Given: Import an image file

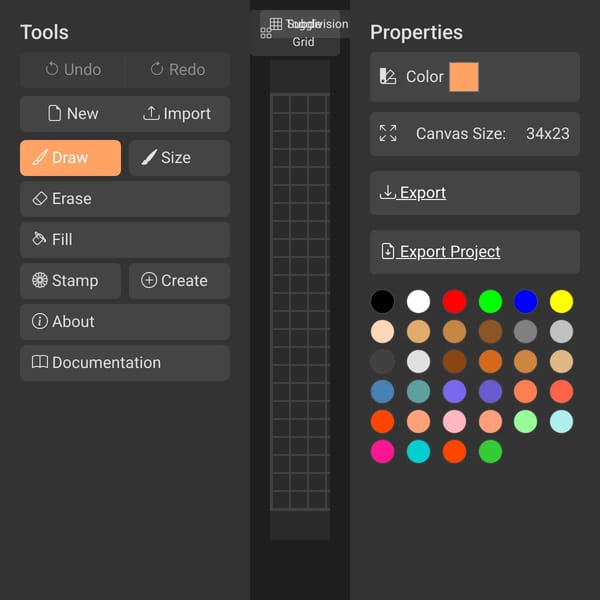Looking at the screenshot, I should (178, 114).
